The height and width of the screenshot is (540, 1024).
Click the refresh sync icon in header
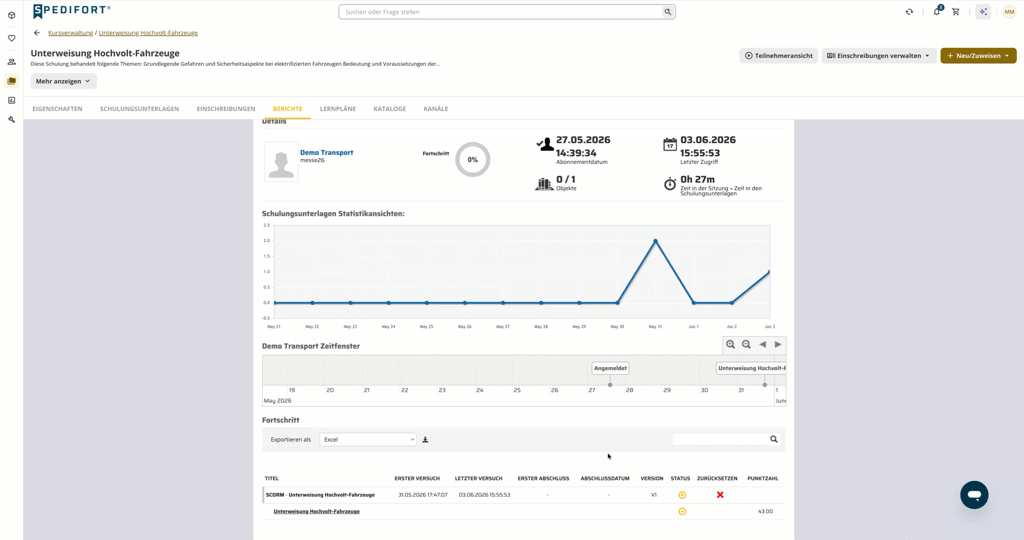pos(909,12)
